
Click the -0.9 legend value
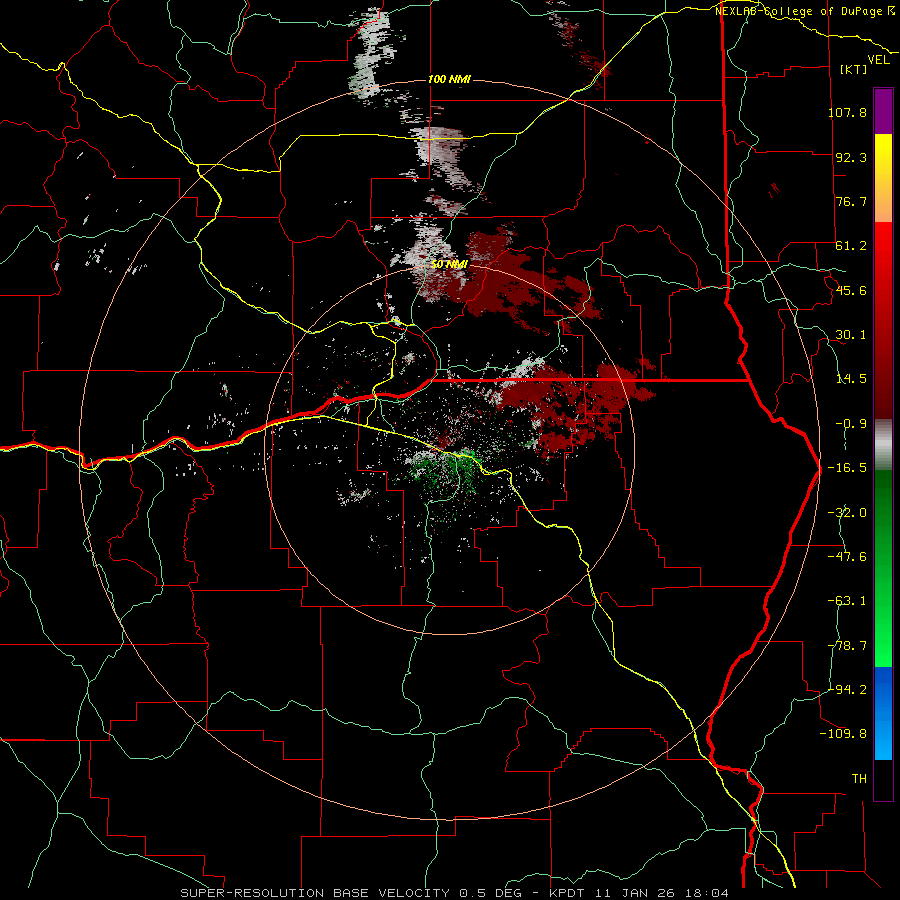(x=851, y=424)
